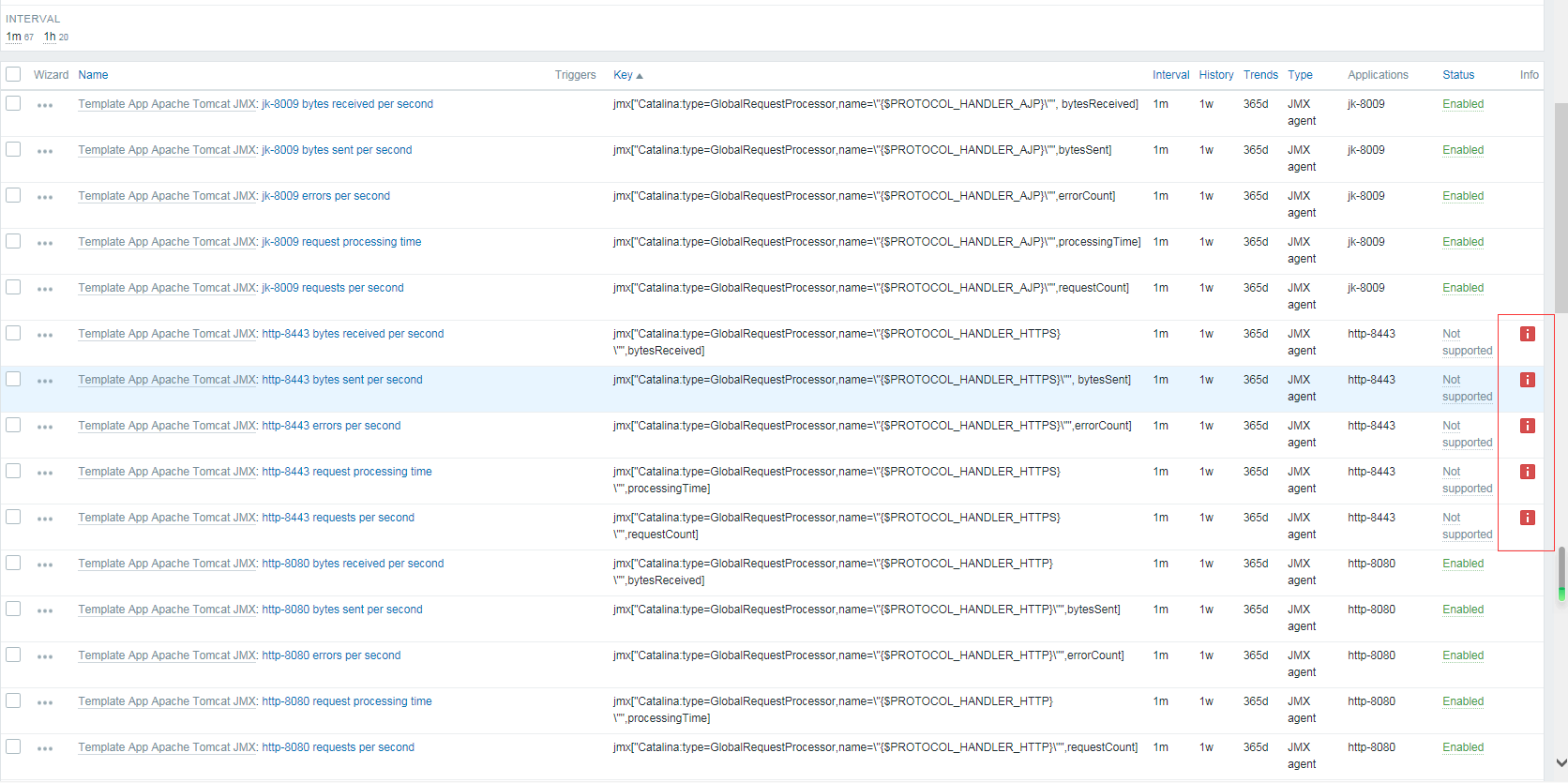The image size is (1568, 783).
Task: Sort items by Interval column
Action: (1170, 75)
